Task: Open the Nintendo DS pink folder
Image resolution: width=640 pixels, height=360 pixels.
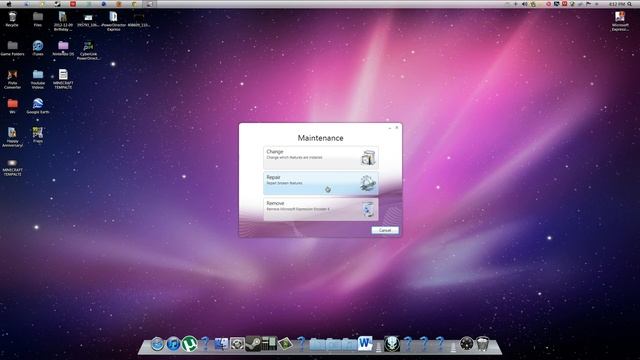Action: tap(63, 48)
